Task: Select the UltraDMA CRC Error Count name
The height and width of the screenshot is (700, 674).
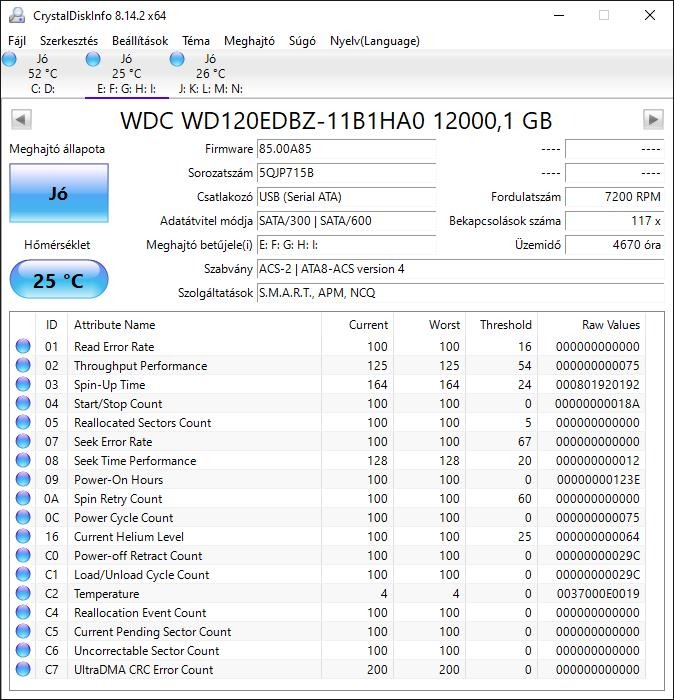Action: pyautogui.click(x=143, y=669)
